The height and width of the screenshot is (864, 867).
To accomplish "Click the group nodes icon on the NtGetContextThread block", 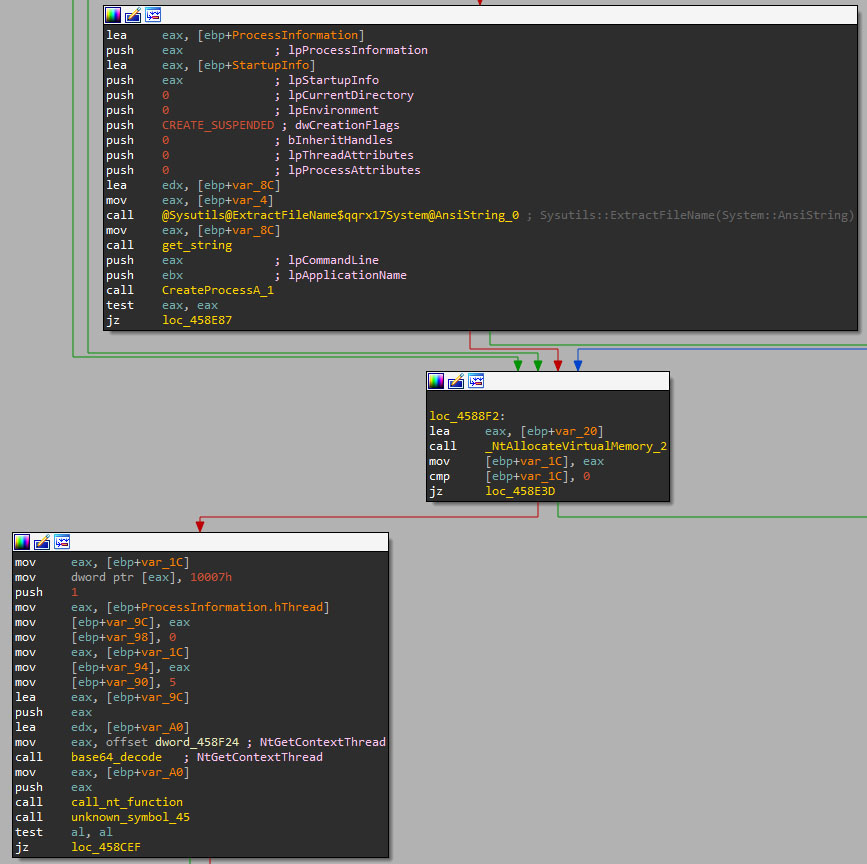I will 62,542.
